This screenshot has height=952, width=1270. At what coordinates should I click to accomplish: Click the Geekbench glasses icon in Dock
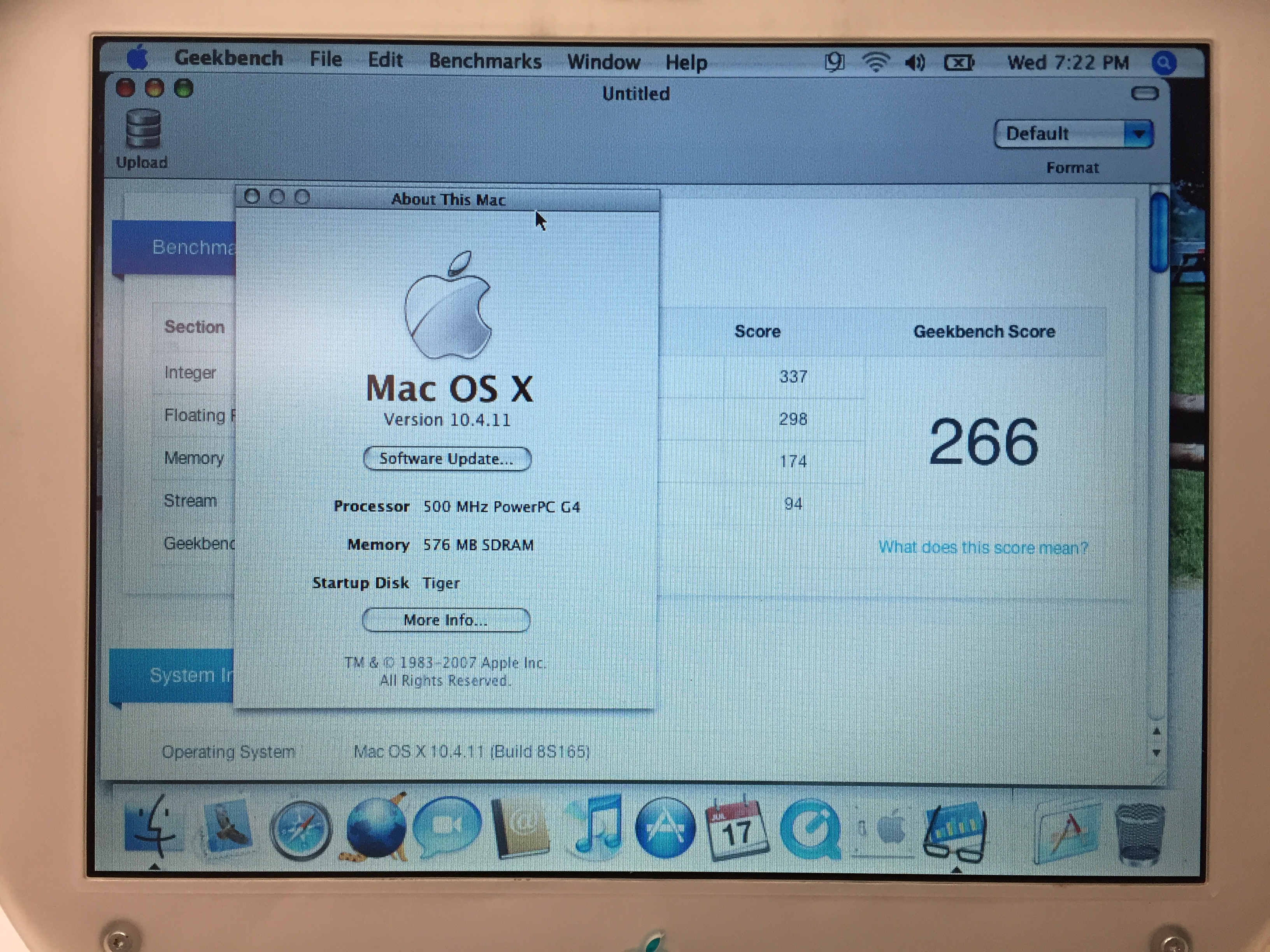955,832
